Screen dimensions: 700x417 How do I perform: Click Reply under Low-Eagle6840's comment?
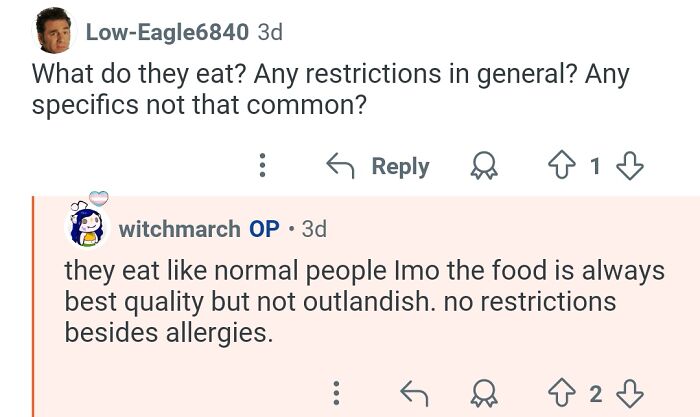point(399,166)
